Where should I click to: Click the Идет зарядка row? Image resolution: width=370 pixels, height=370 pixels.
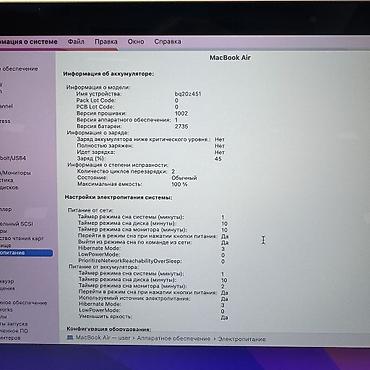click(150, 152)
